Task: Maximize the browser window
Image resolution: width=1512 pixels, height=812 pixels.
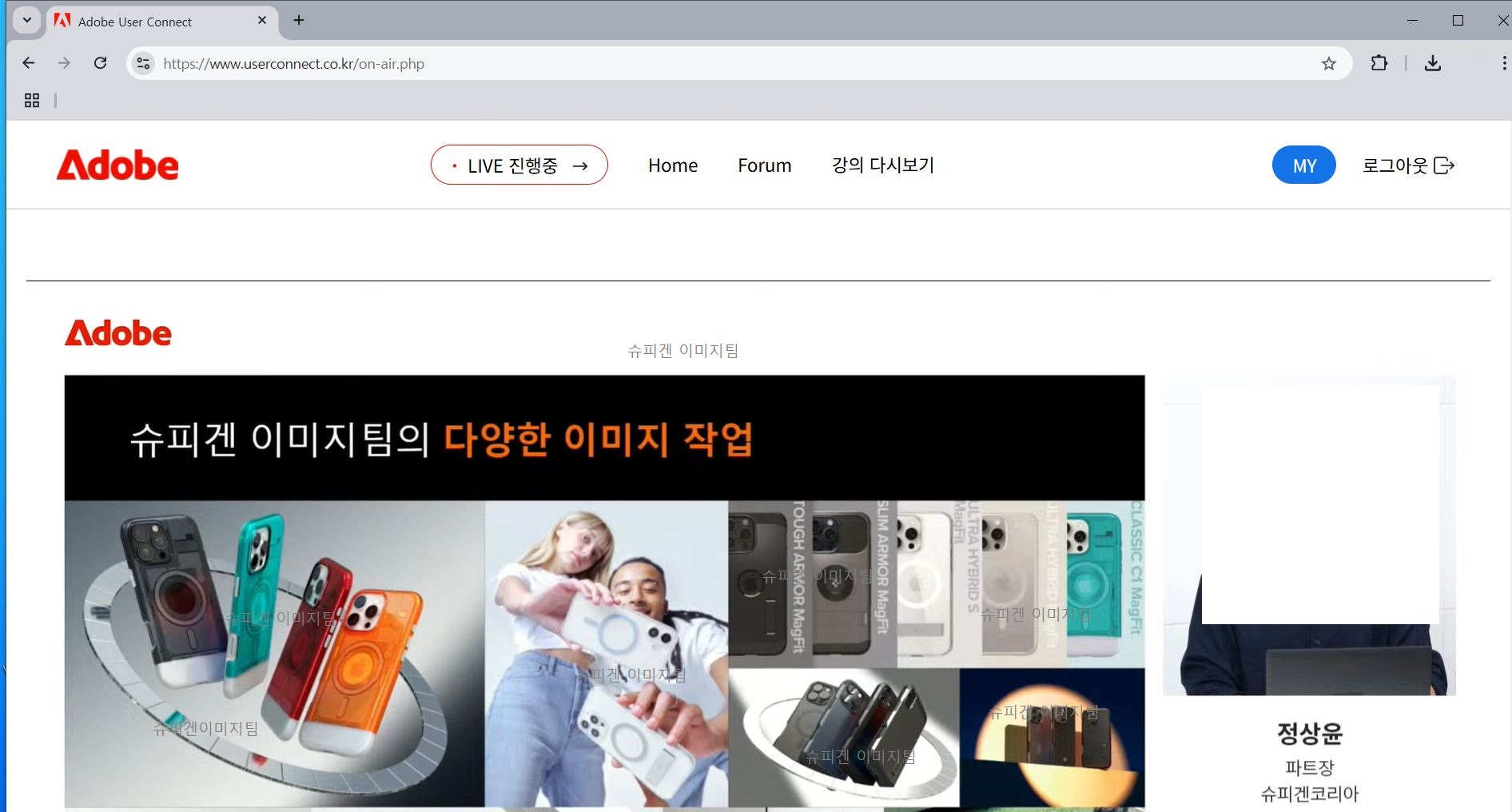Action: pos(1458,20)
